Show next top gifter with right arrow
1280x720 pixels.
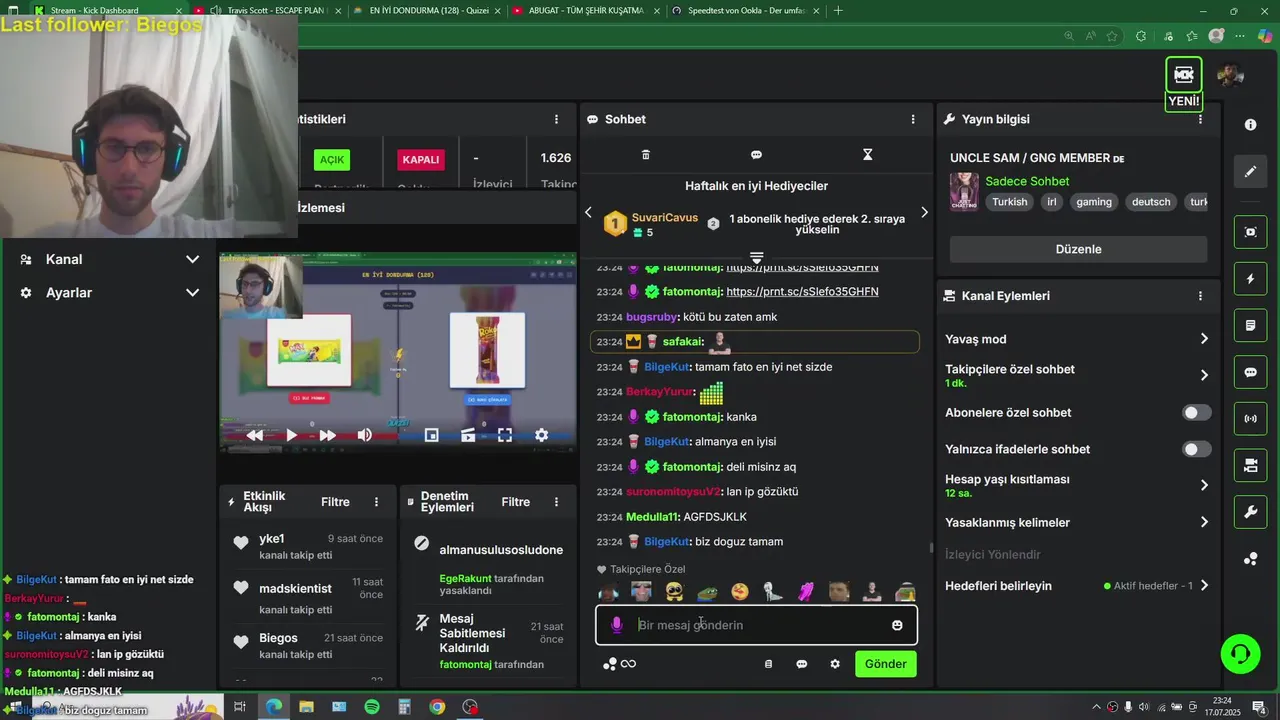924,212
